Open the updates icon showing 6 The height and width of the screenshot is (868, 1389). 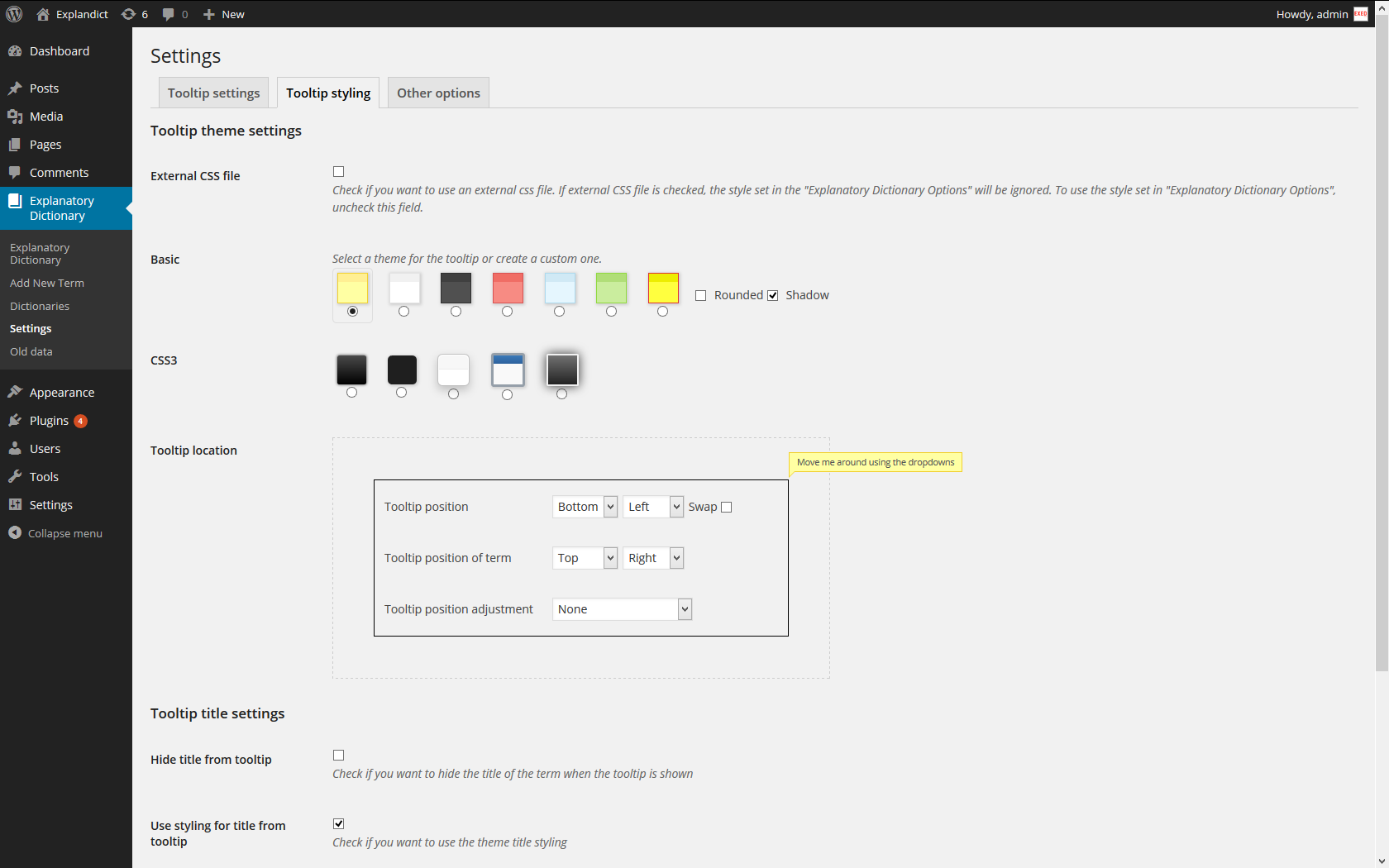click(128, 14)
